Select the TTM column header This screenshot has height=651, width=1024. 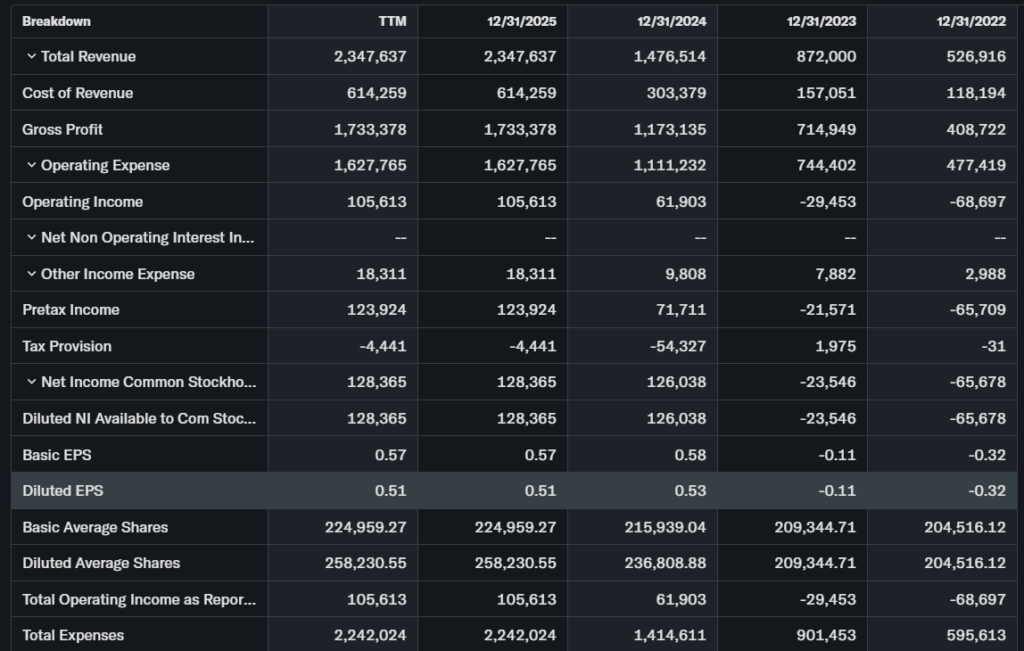pos(391,21)
